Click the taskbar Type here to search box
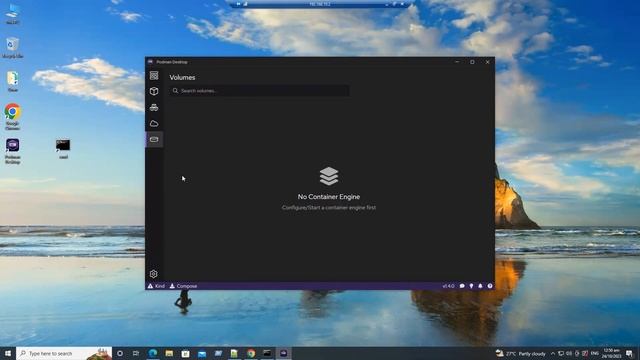 tap(64, 353)
